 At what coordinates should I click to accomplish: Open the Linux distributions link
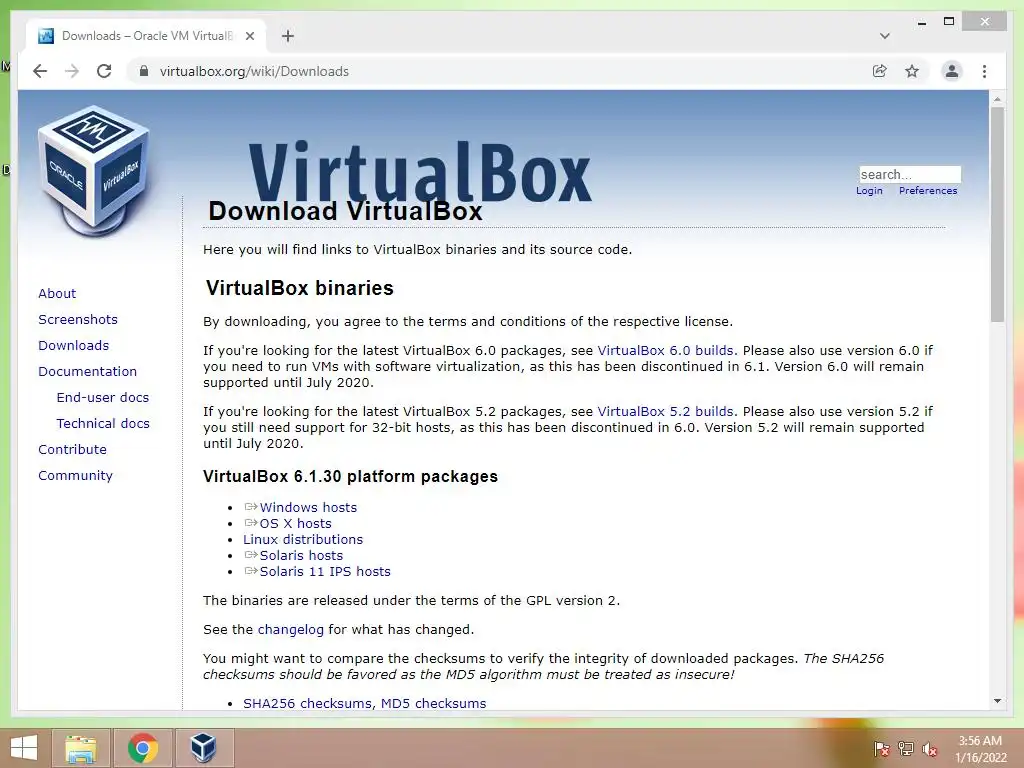303,539
